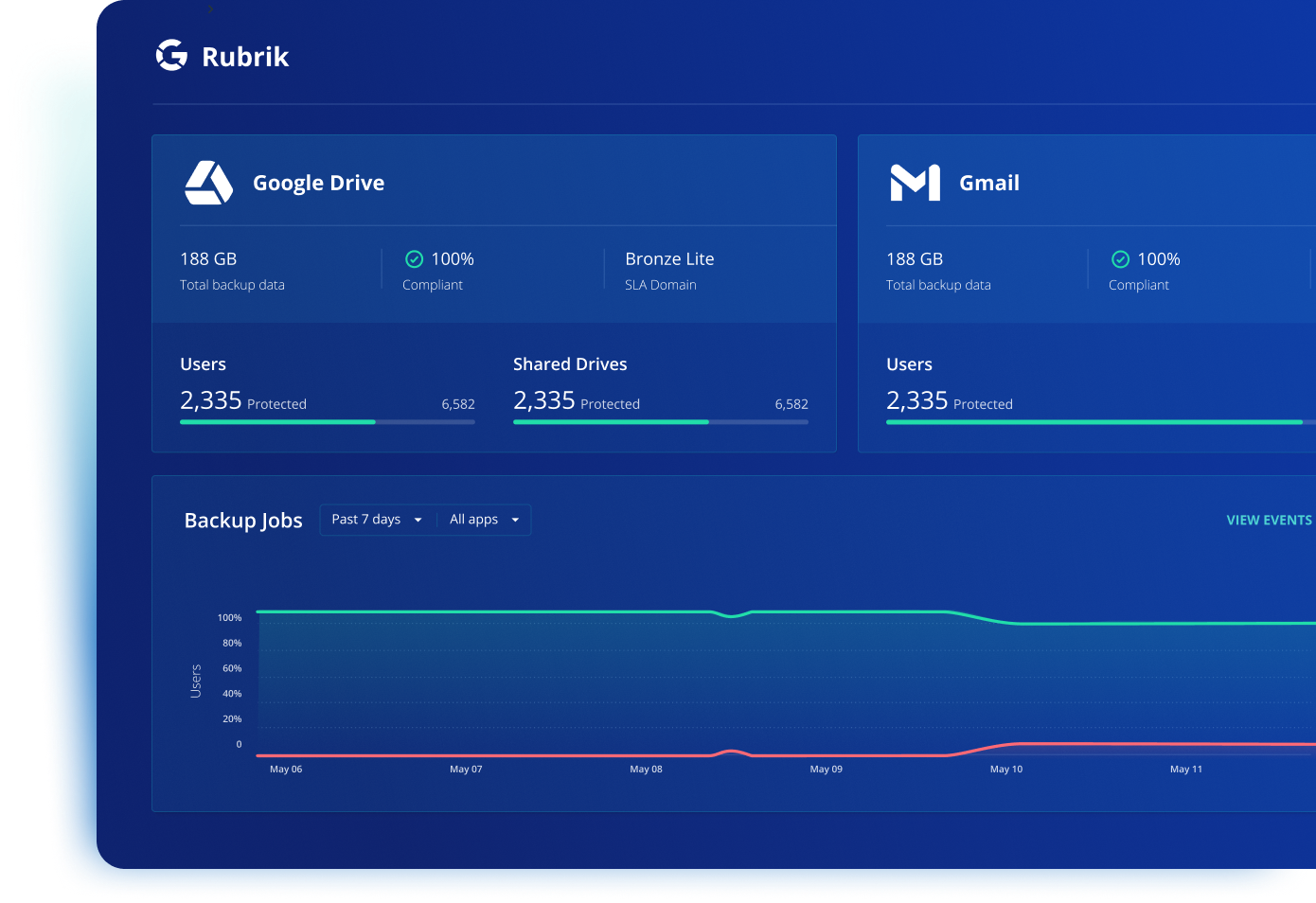The image size is (1316, 903).
Task: Open the VIEW EVENTS link
Action: [1269, 521]
